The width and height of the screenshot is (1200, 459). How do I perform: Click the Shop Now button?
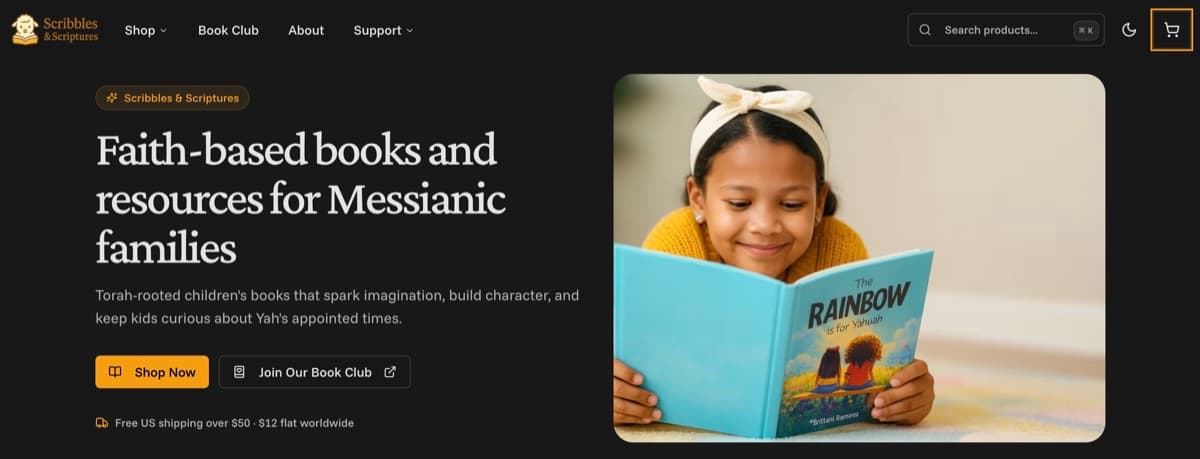[x=152, y=372]
